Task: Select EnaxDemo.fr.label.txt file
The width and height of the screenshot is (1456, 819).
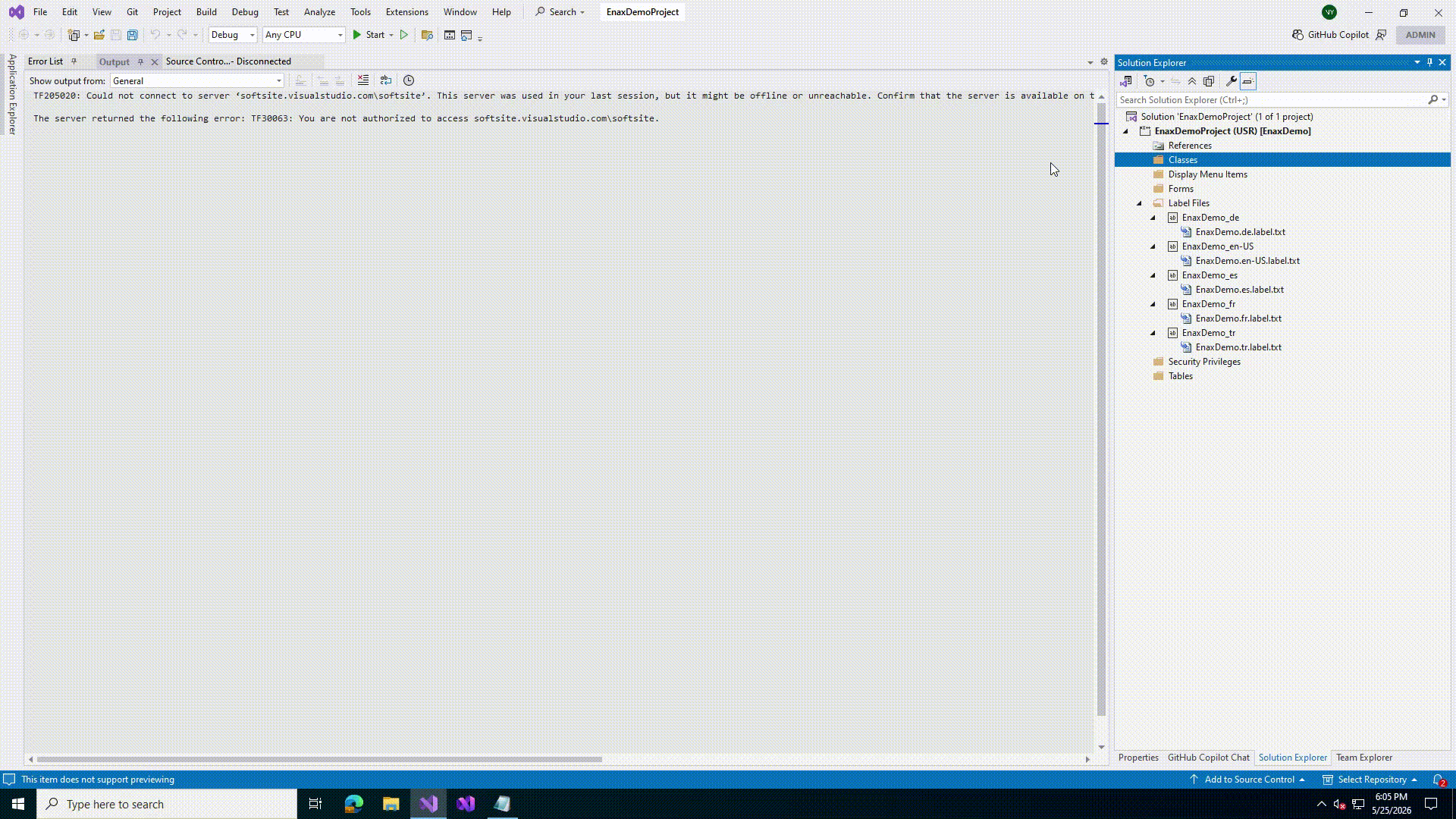Action: (x=1238, y=318)
